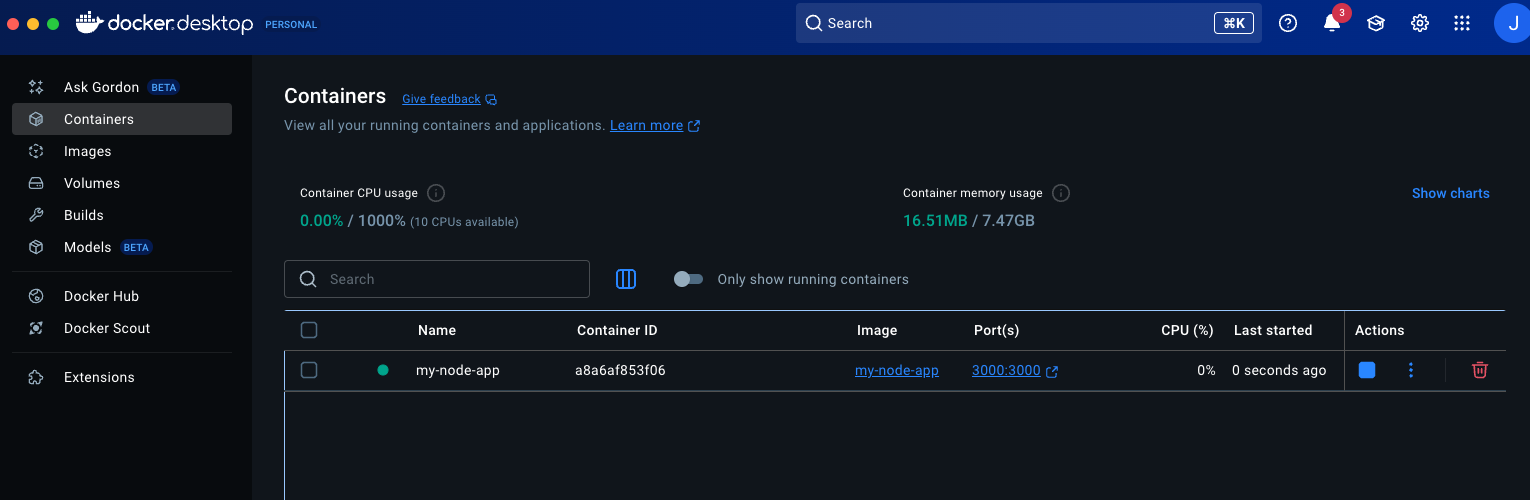Click the Give feedback link

(441, 99)
